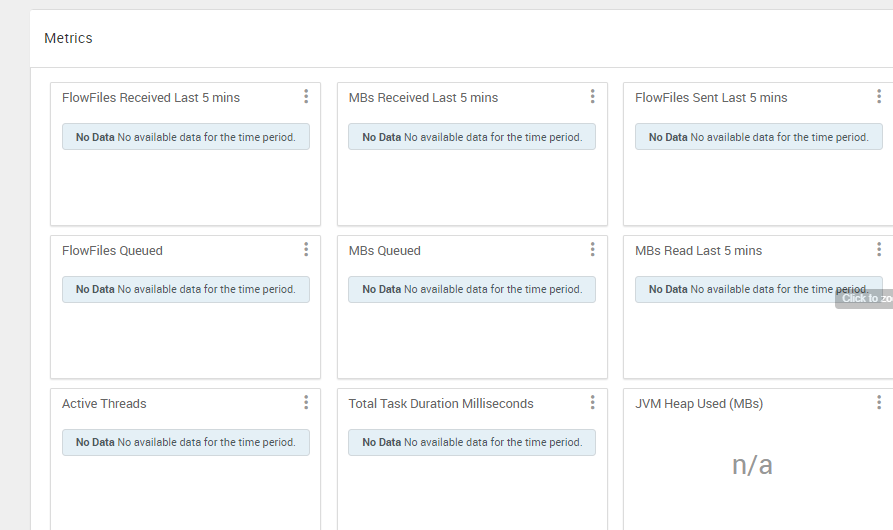Click the Active Threads widget title
The image size is (893, 530).
click(104, 404)
